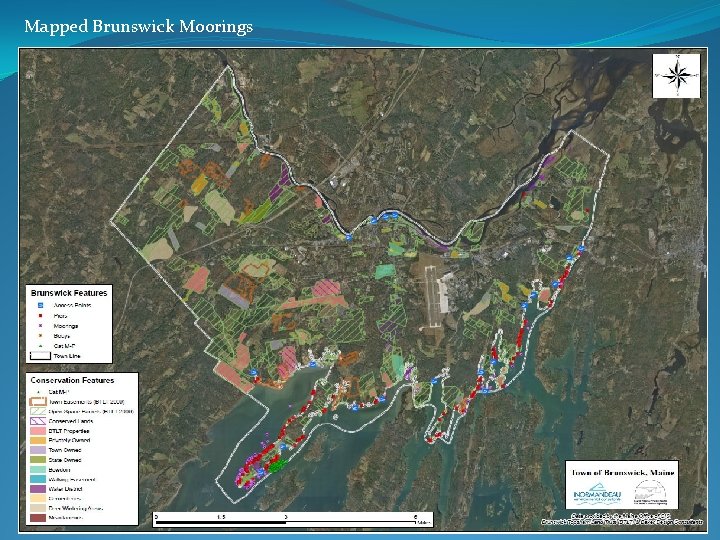Click the 'Moorings' legend label
The width and height of the screenshot is (720, 540).
66,326
